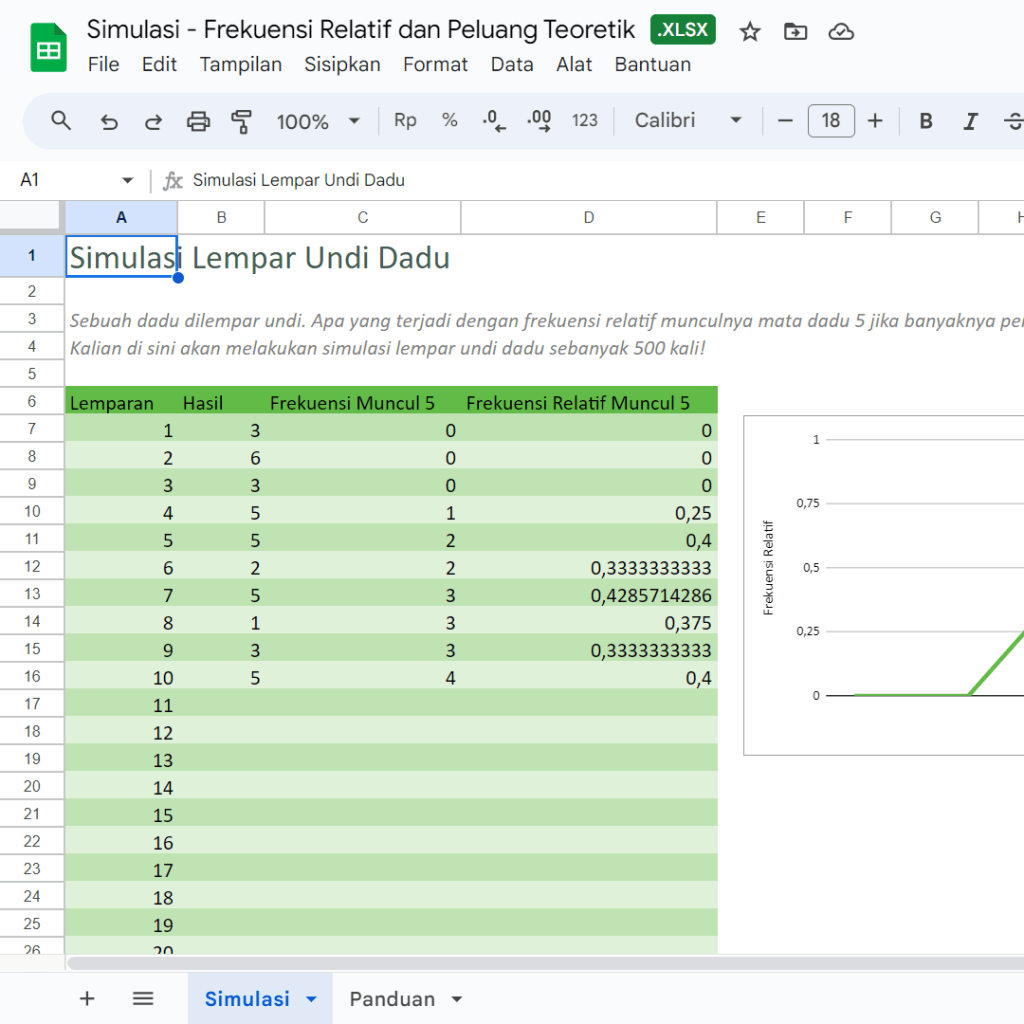Open the zoom level dropdown
The image size is (1024, 1024).
pyautogui.click(x=318, y=121)
